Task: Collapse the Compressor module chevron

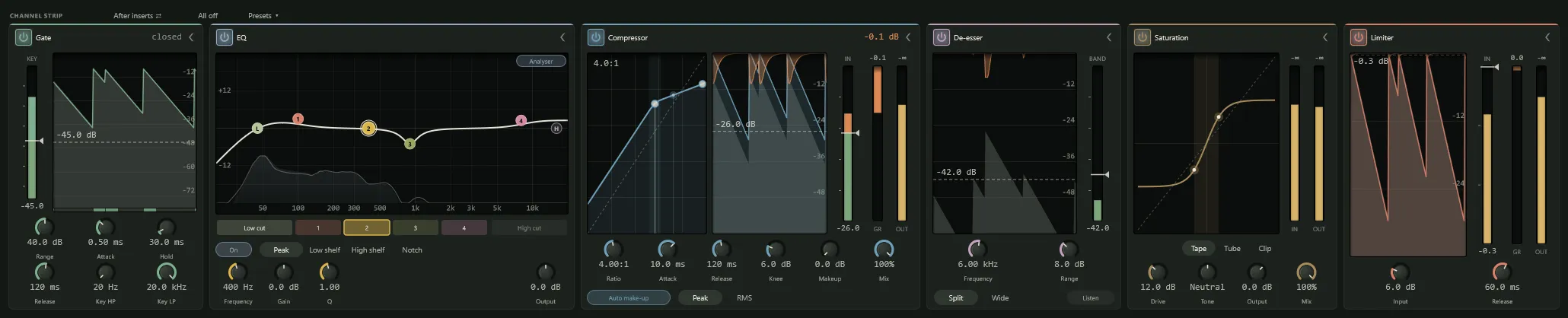Action: [x=908, y=37]
